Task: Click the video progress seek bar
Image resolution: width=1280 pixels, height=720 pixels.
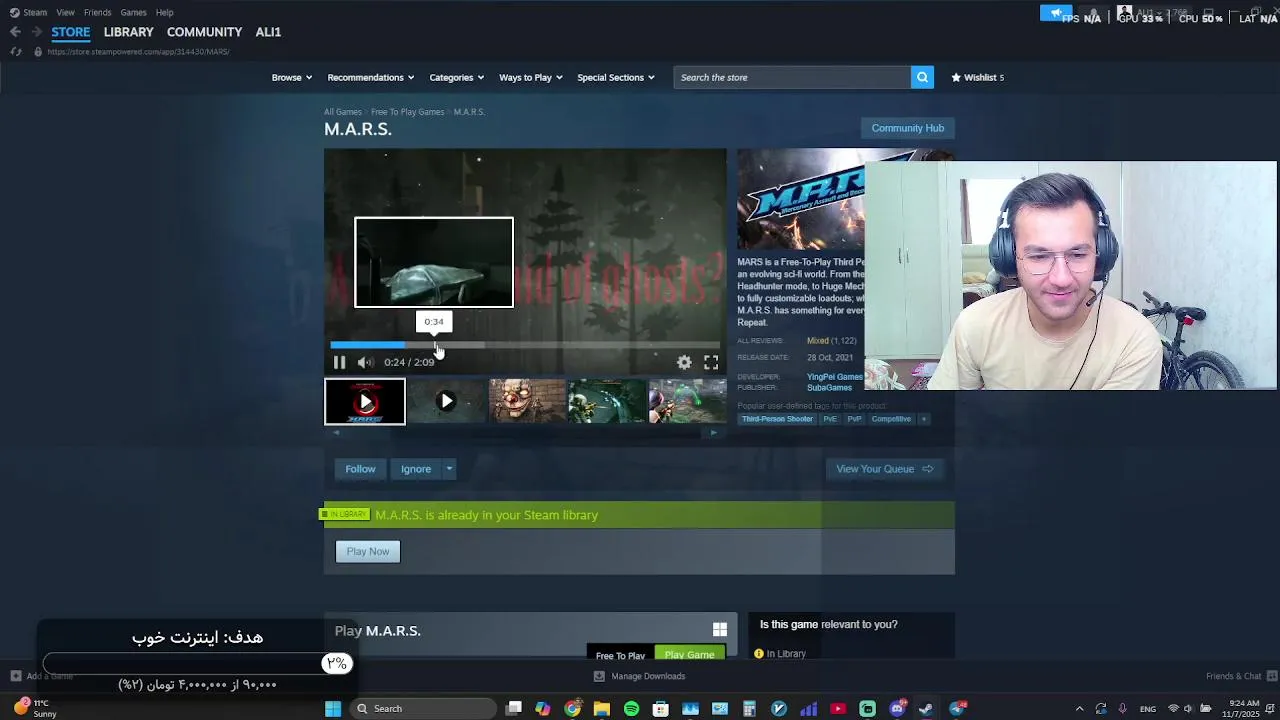Action: point(524,345)
